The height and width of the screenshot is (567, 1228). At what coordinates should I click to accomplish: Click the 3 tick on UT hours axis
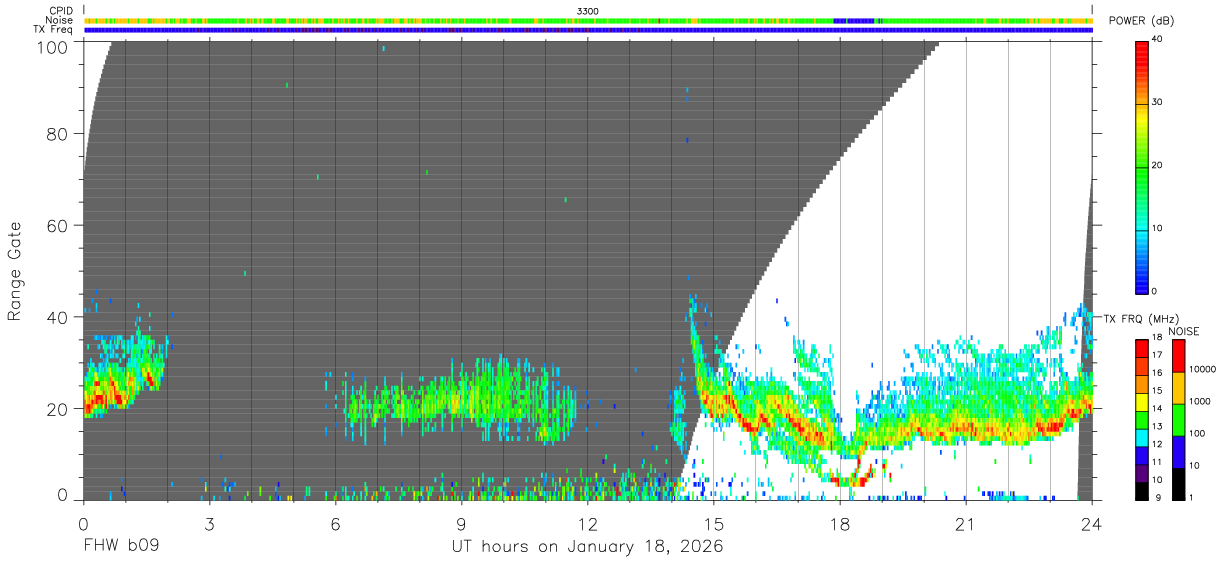point(209,524)
